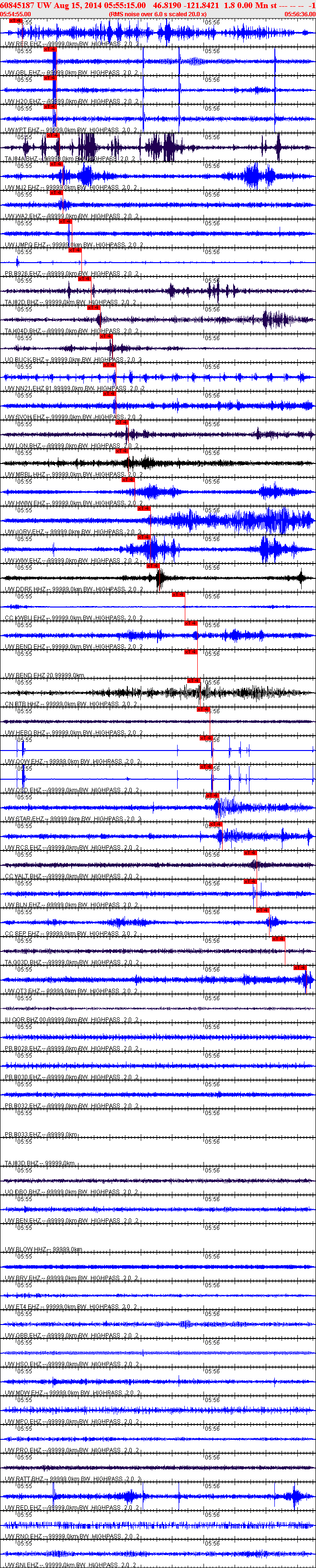Click the start time 05:54:55.00
This screenshot has height=1568, width=316.
[15, 14]
